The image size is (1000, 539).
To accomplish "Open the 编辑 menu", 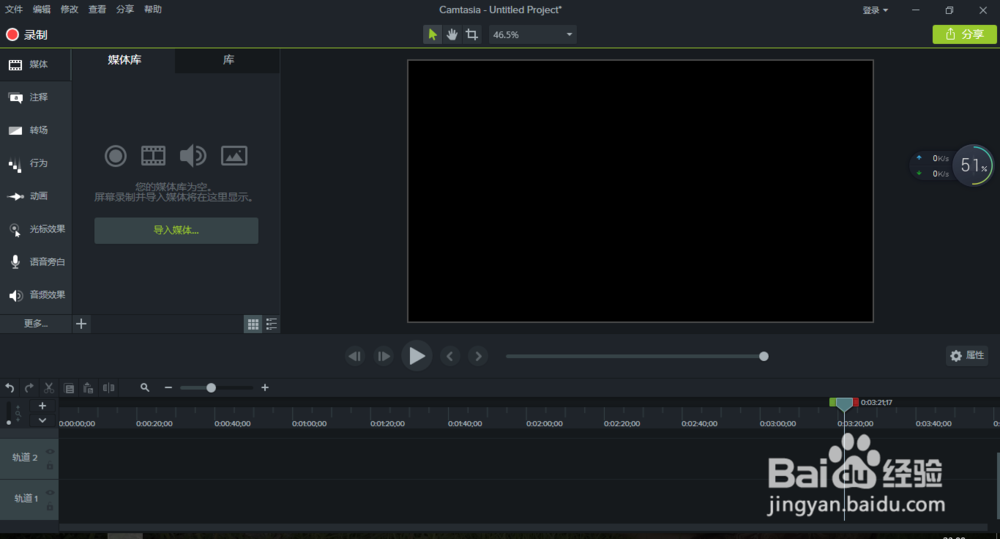I will click(x=41, y=9).
